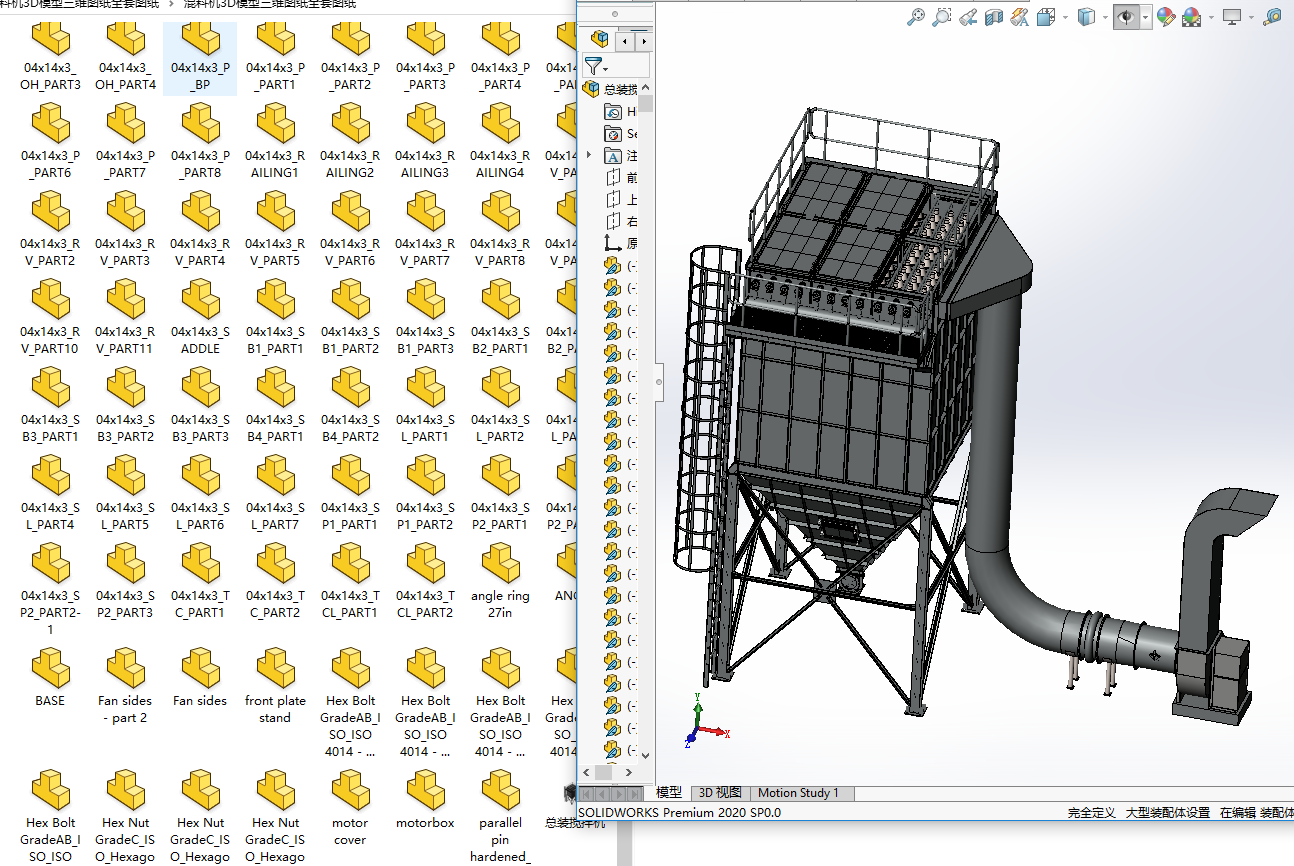Click the Previous View icon
1294x866 pixels.
pos(967,17)
